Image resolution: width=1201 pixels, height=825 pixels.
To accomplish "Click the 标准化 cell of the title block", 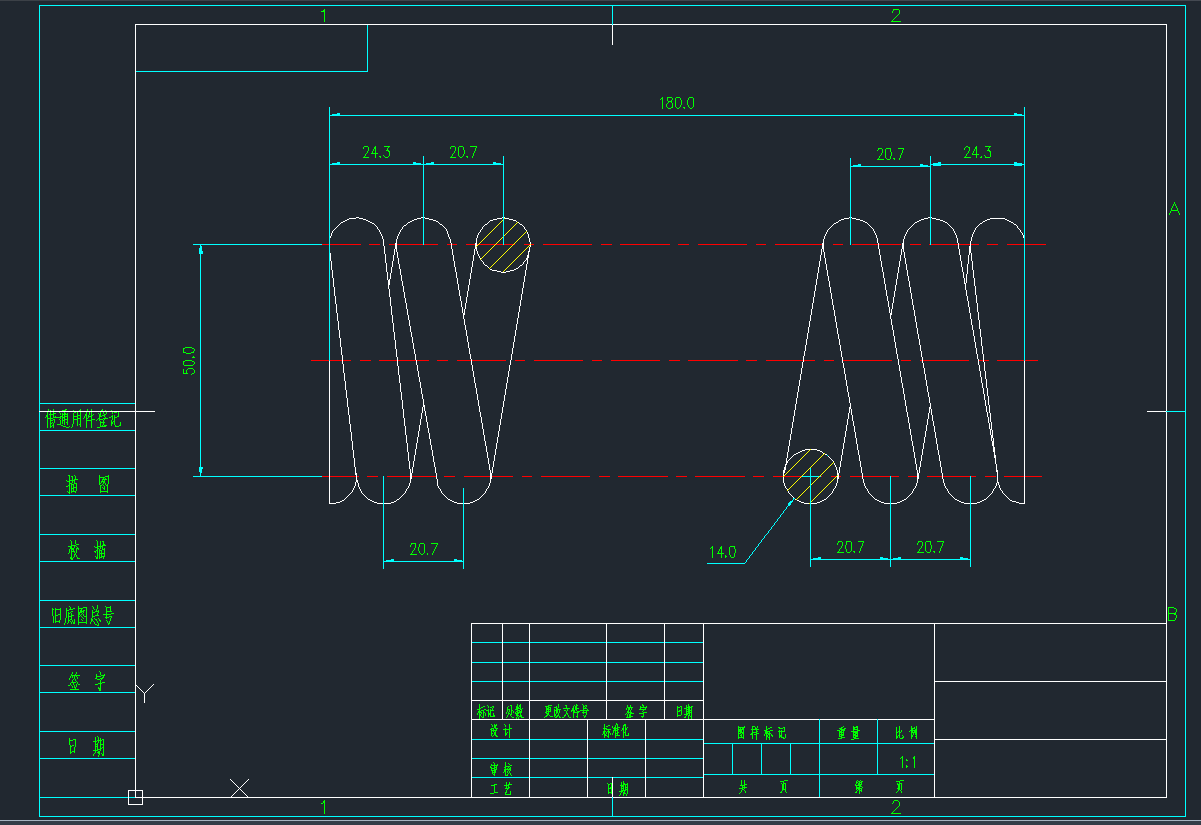I will pyautogui.click(x=618, y=733).
